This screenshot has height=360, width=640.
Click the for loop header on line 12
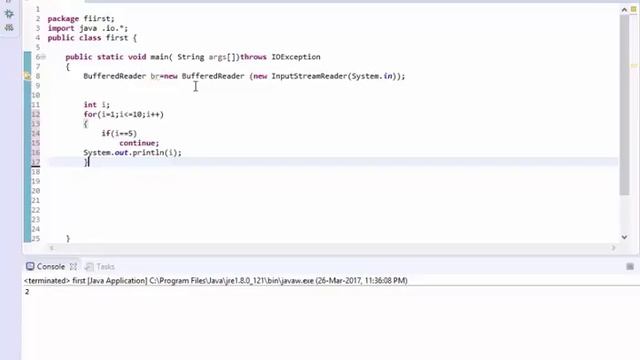[124, 114]
